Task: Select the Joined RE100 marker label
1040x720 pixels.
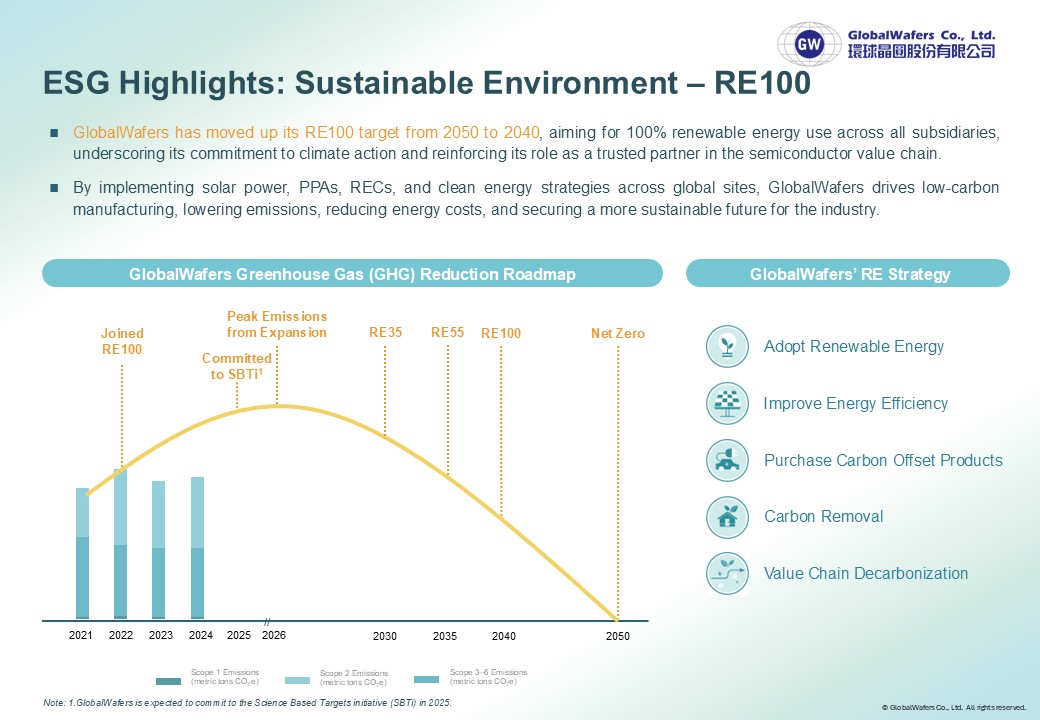Action: [122, 341]
